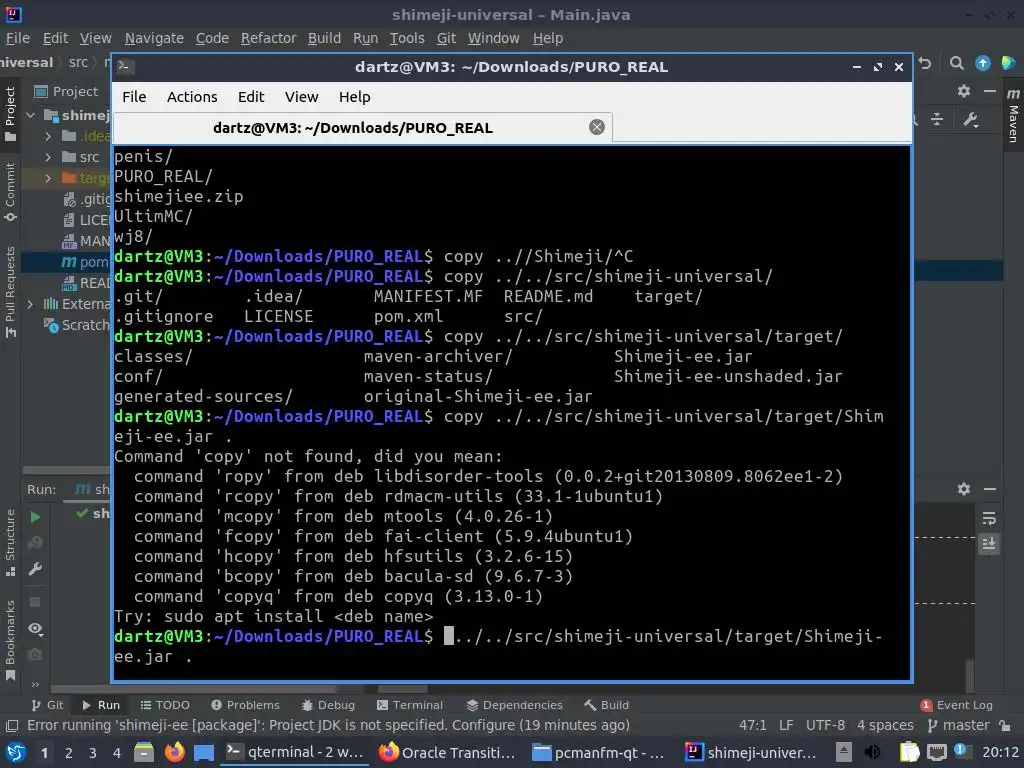Click the UTF-8 encoding status widget
Screen dimensions: 1024x768
pyautogui.click(x=825, y=726)
